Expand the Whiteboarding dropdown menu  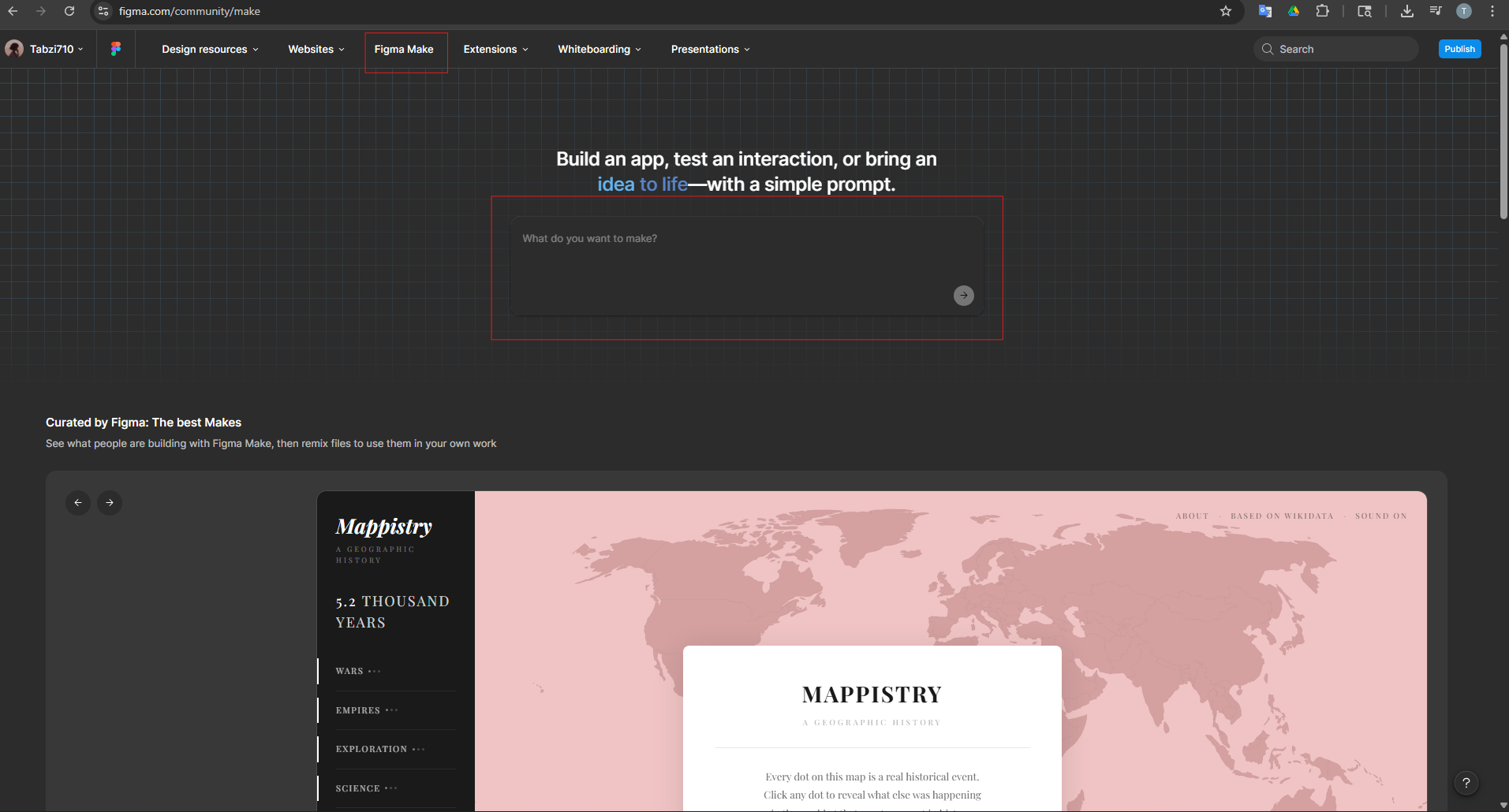coord(599,49)
